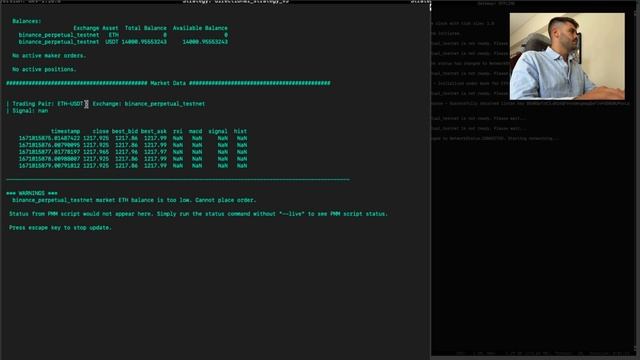
Task: Select the 'Asset' column header
Action: tap(110, 28)
